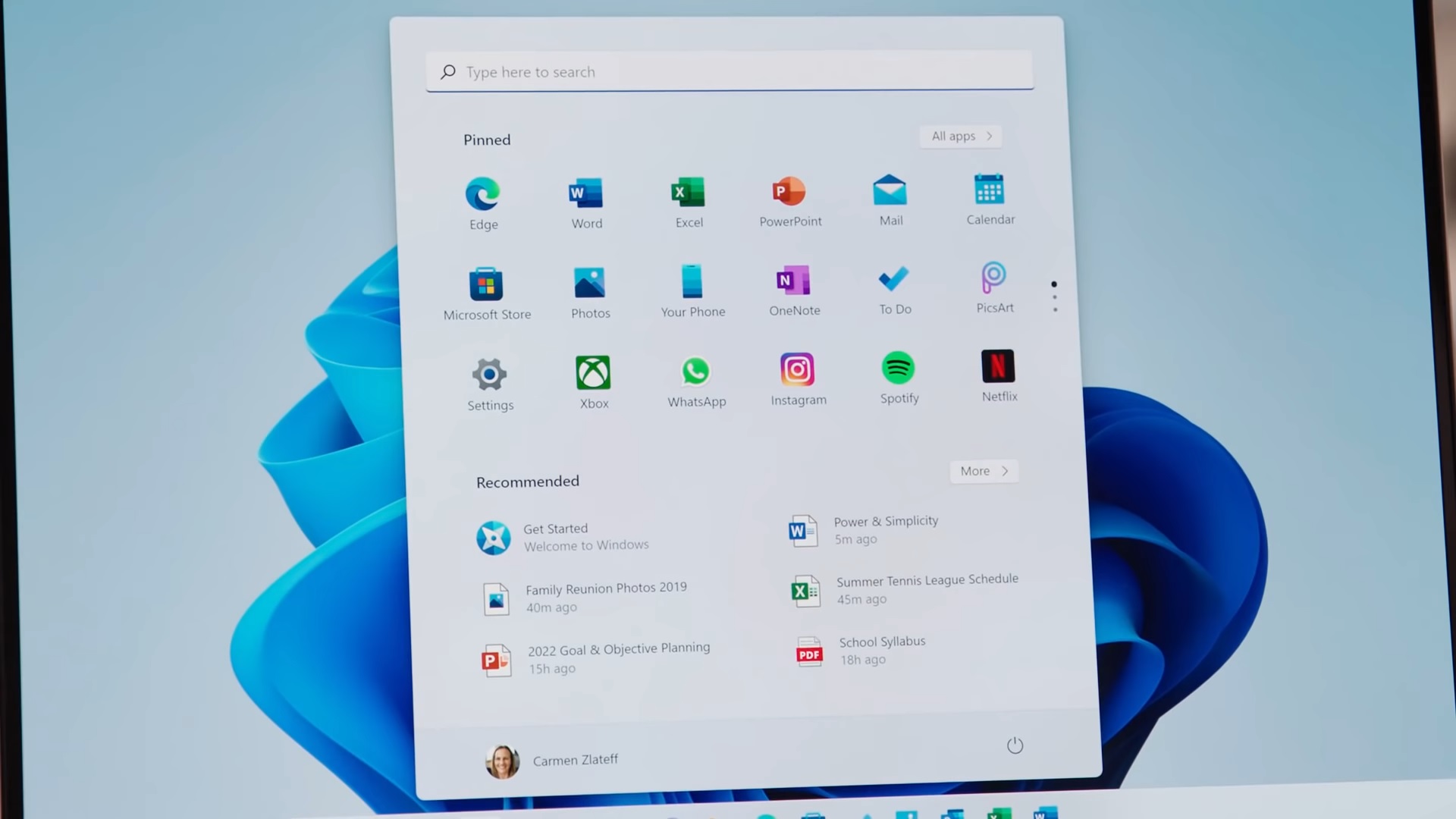Click Carmen Zlateff profile picture
The height and width of the screenshot is (819, 1456).
click(x=502, y=762)
